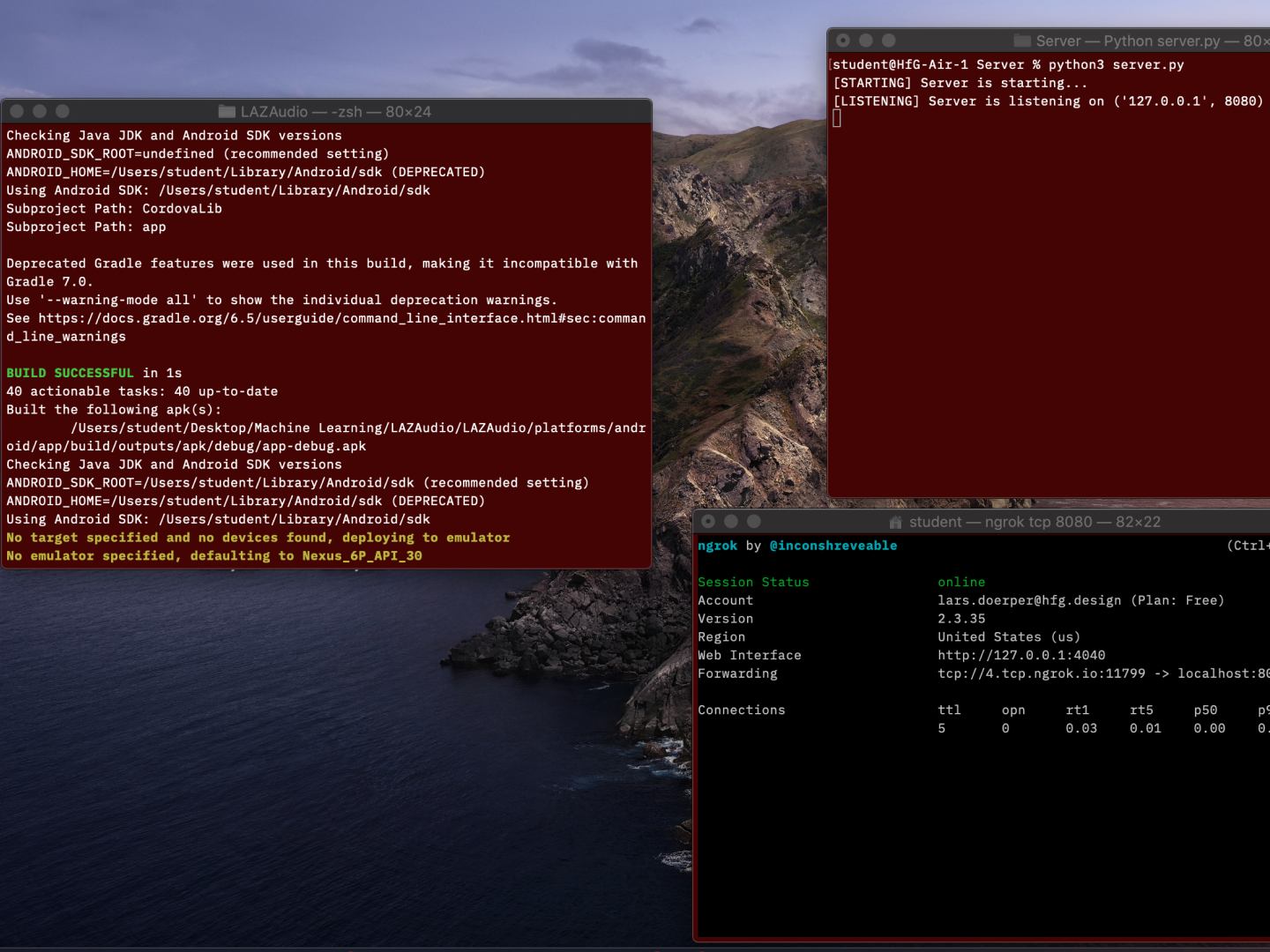
Task: Close the Server terminal window
Action: [843, 41]
